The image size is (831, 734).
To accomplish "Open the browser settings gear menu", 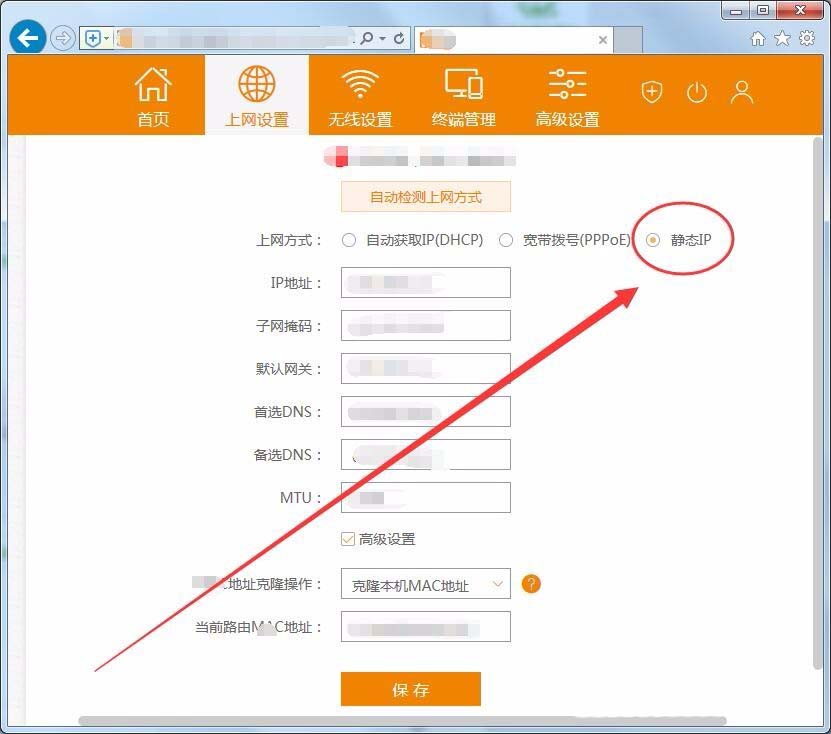I will coord(806,36).
